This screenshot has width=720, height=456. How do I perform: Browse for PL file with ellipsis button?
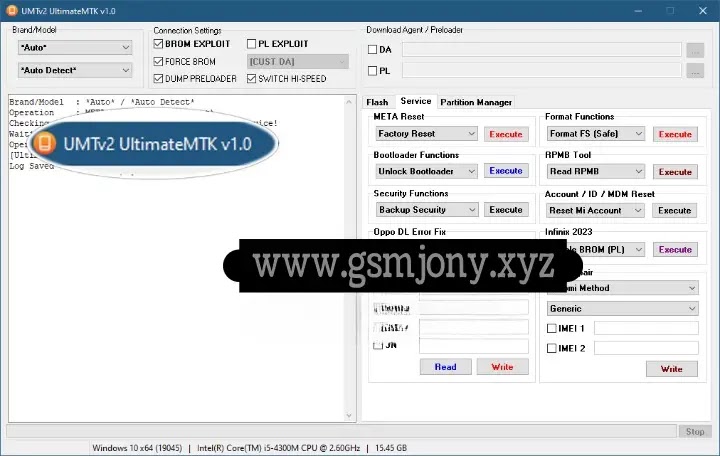(x=695, y=71)
